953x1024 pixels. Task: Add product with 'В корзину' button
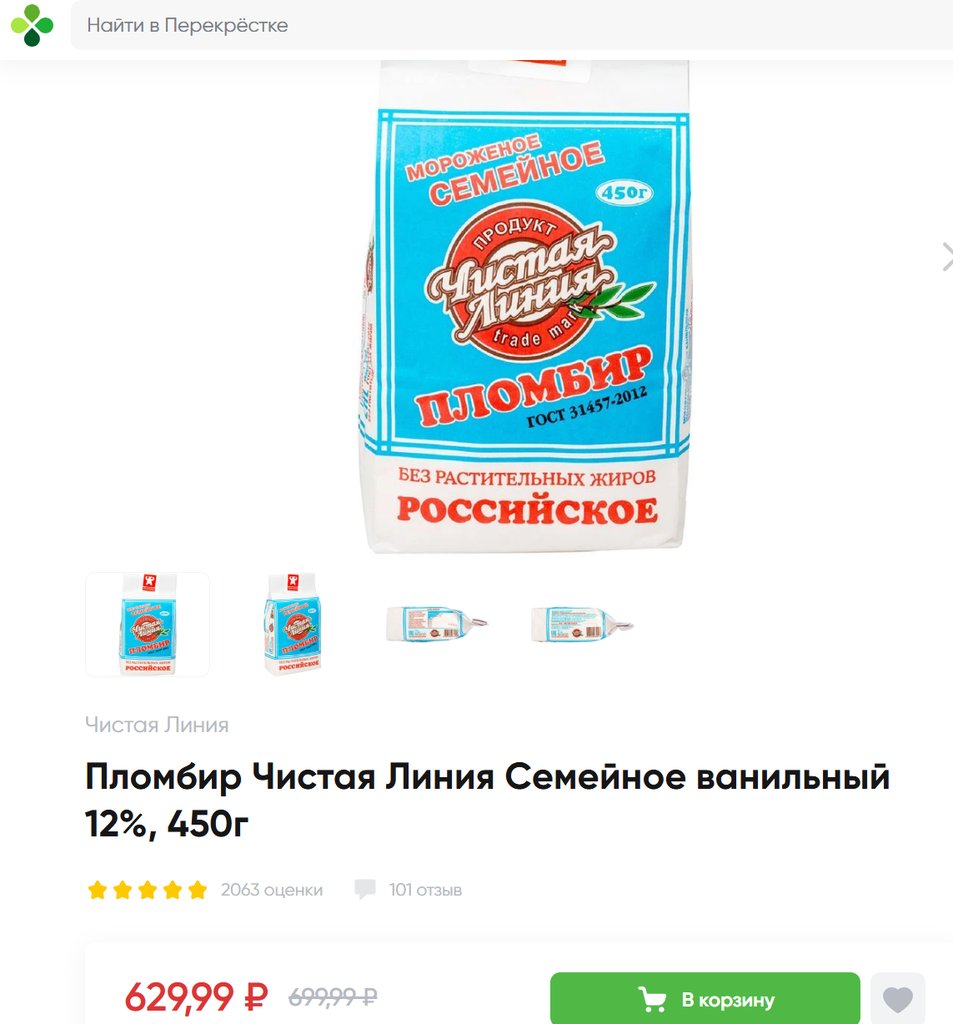705,999
